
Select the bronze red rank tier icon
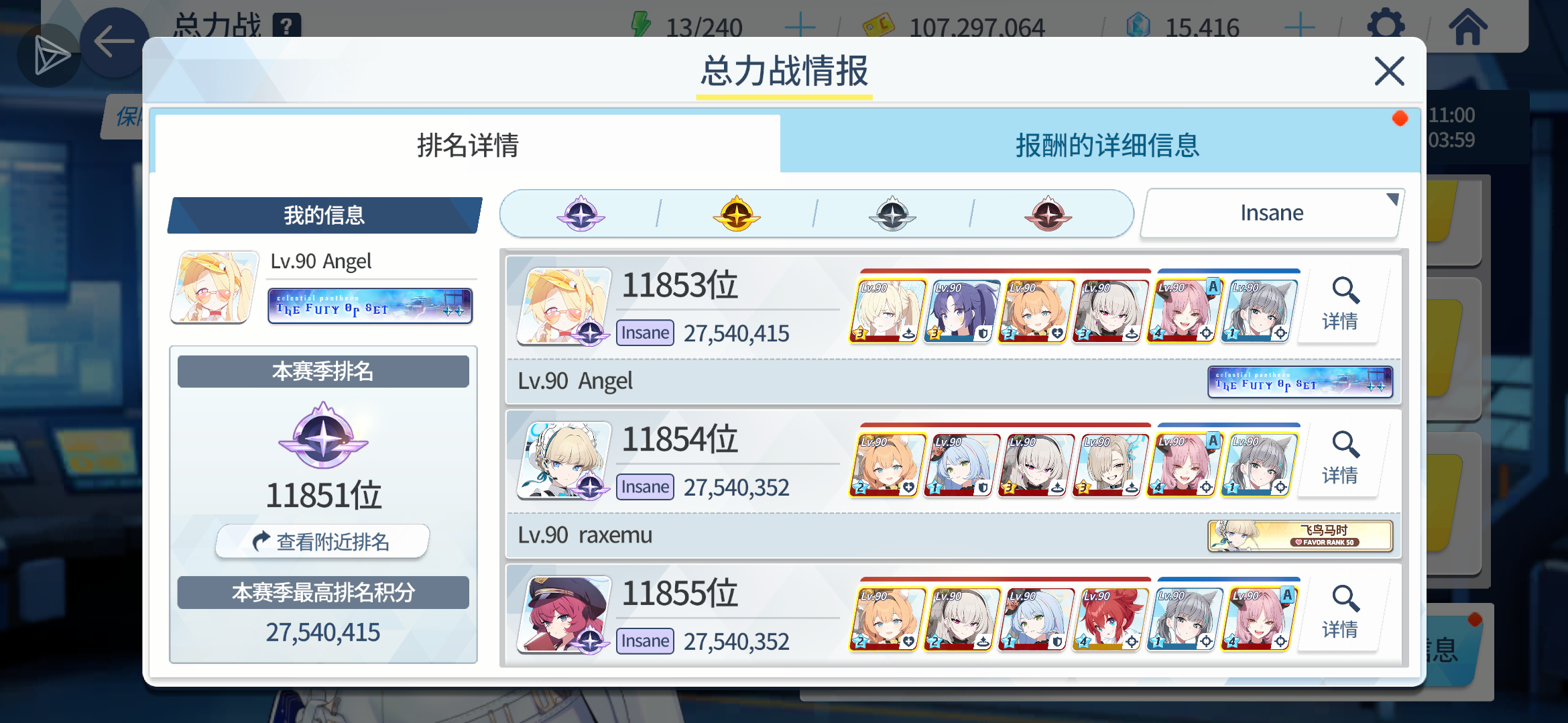(x=1048, y=214)
